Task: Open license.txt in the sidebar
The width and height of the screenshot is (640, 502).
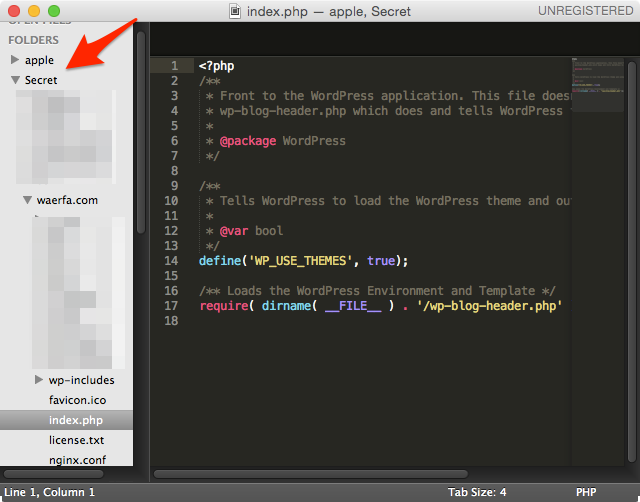Action: (76, 440)
